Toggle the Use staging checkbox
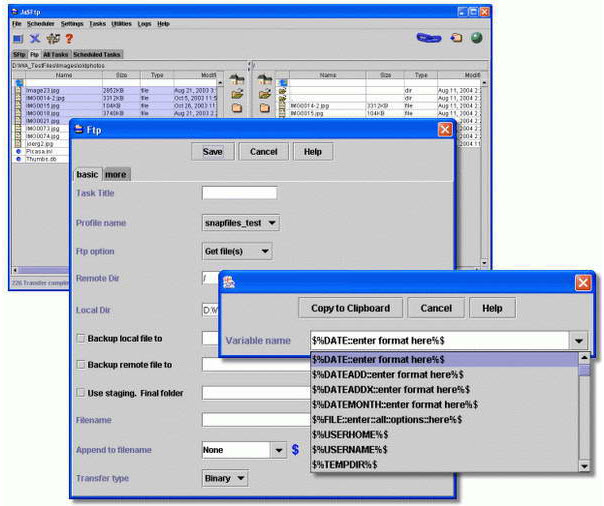Viewport: 604px width, 506px height. click(x=81, y=393)
